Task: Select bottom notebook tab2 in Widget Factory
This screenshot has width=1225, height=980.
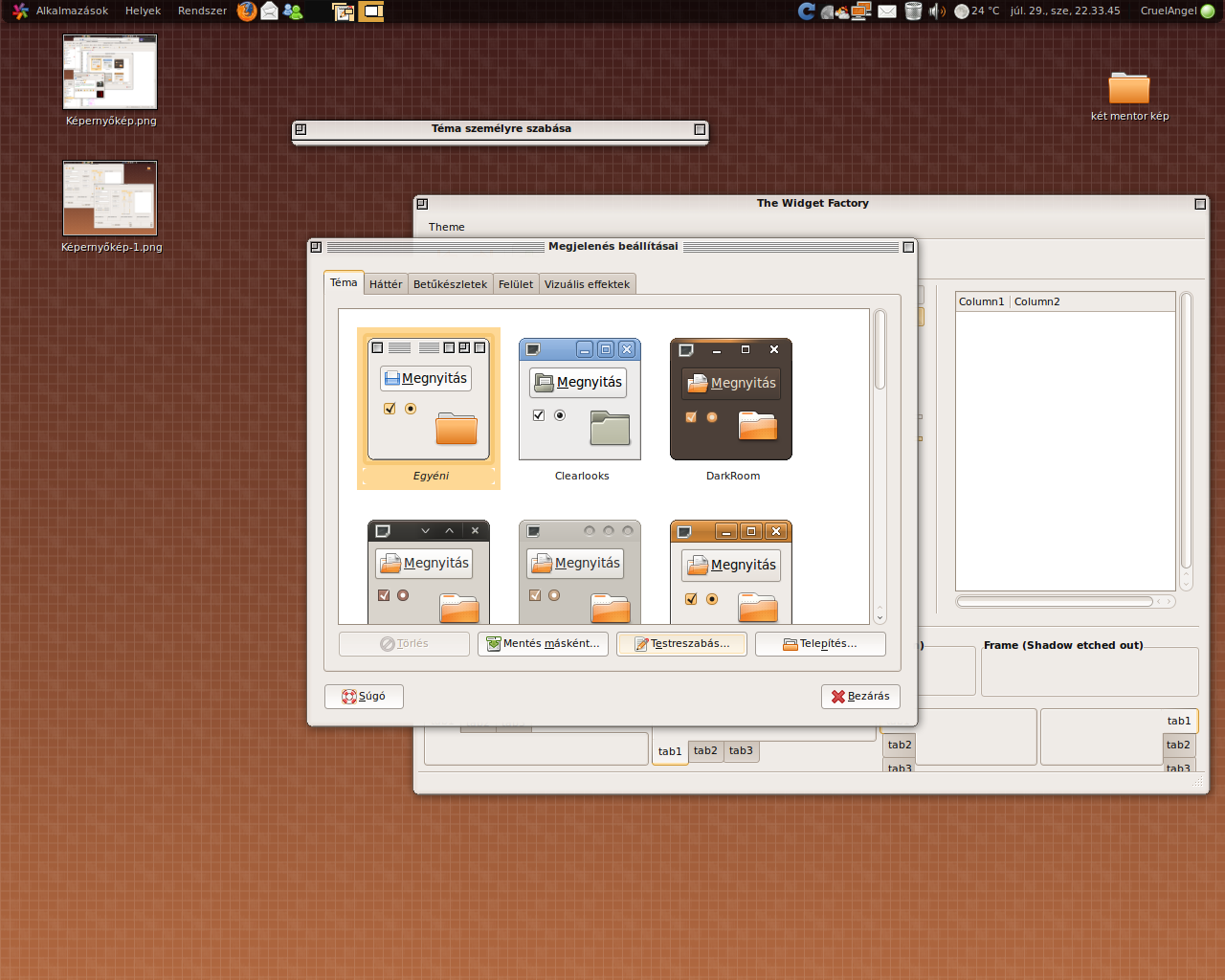Action: (x=705, y=751)
